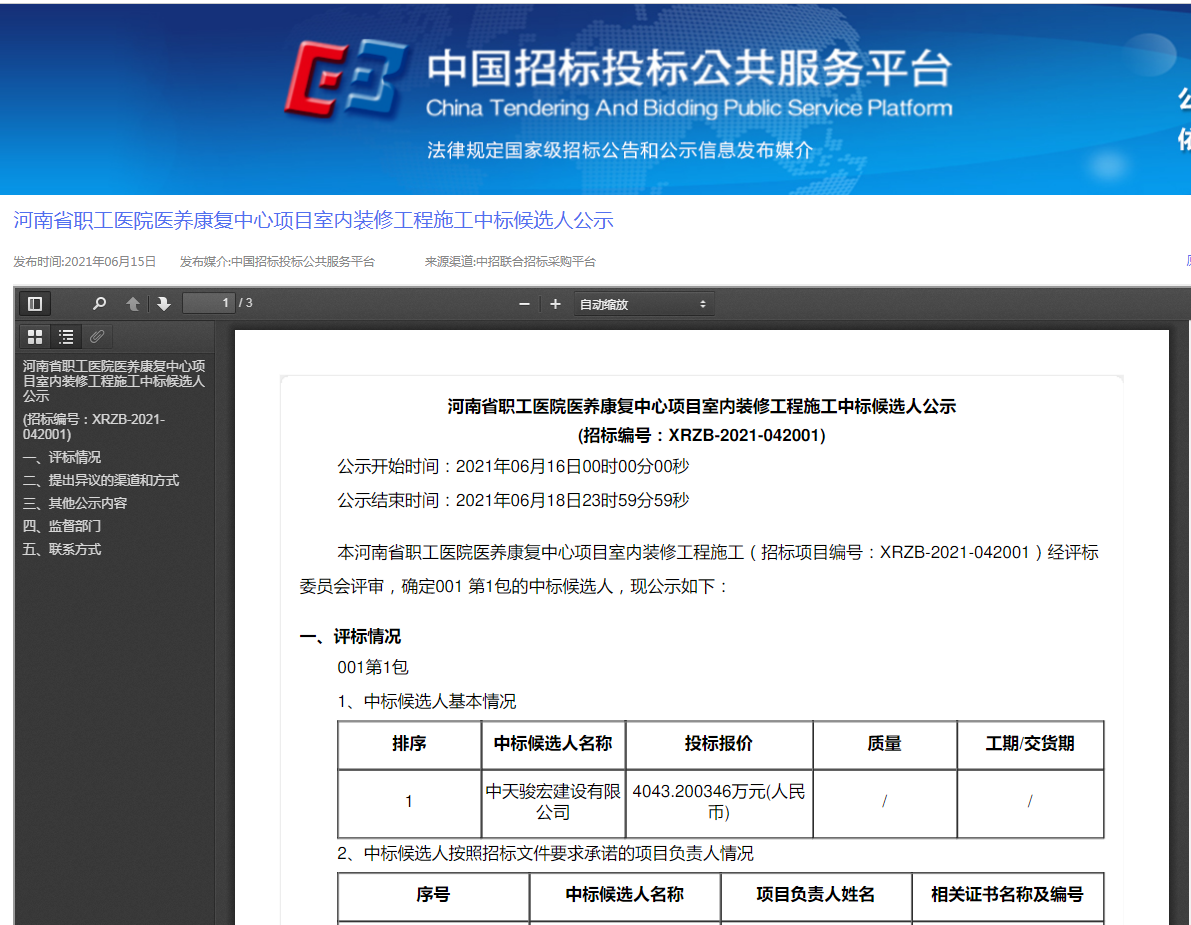Click 发布媒介:中国招标投标公共服务平台 text
The image size is (1191, 925).
277,261
